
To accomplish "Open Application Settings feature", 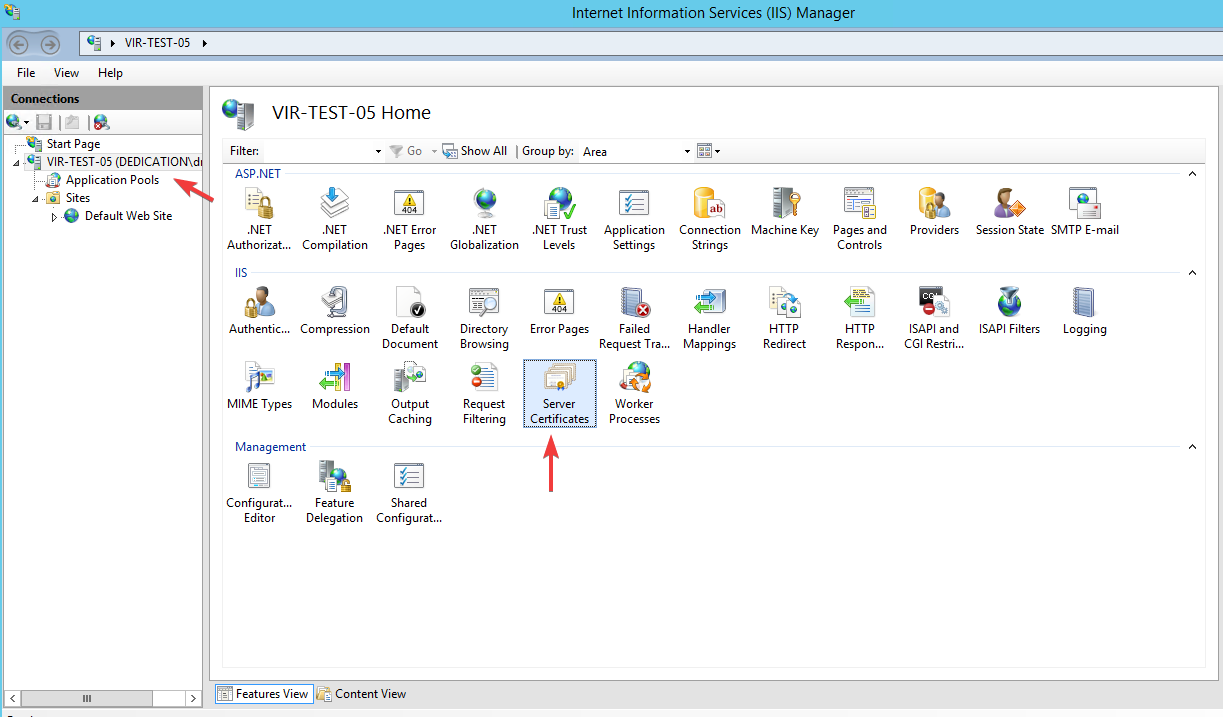I will point(634,220).
